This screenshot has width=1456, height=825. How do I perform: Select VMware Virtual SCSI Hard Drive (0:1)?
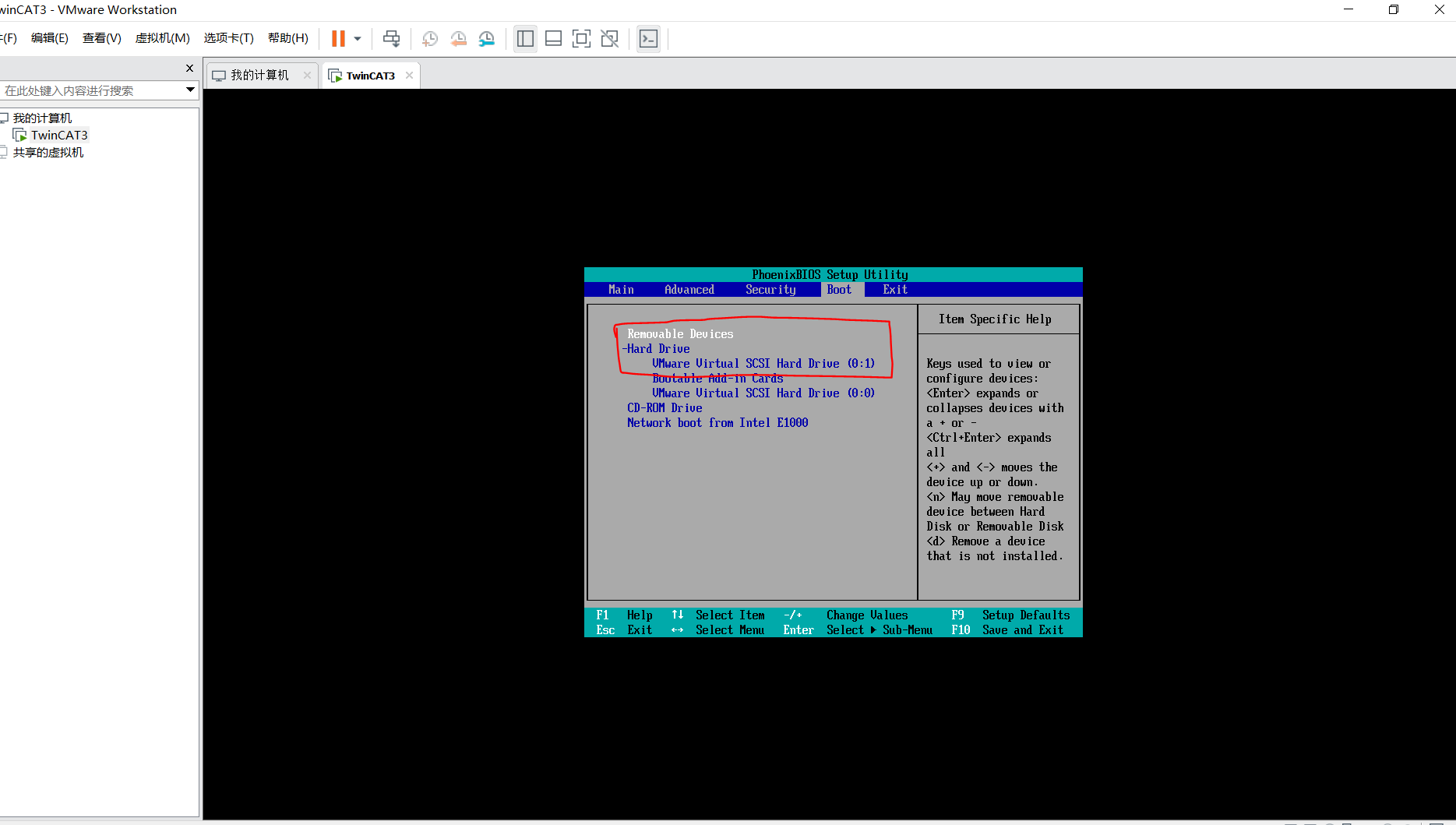pos(763,364)
